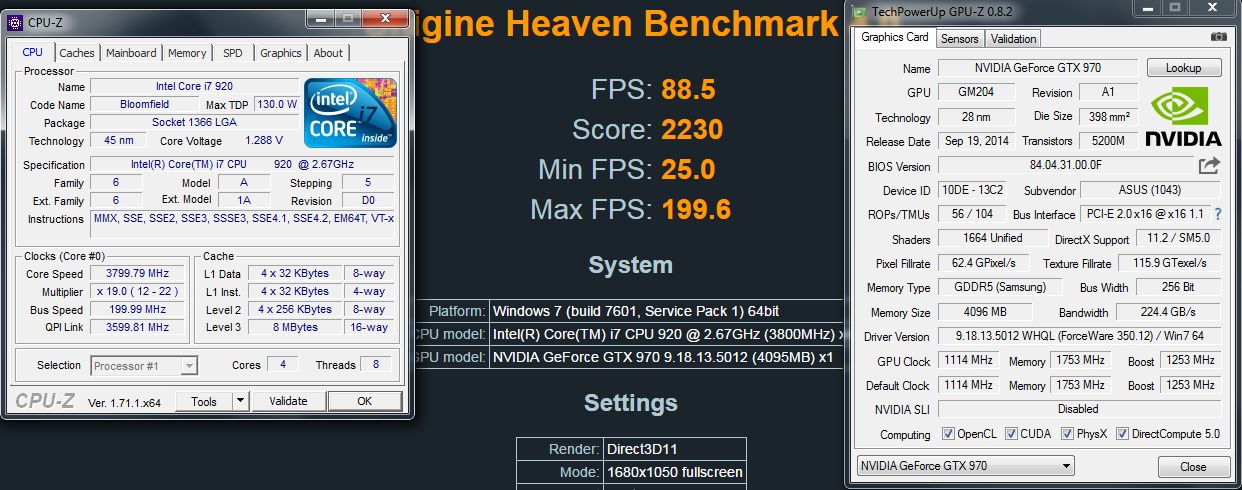Click the Name field showing Intel Core i7 920
This screenshot has height=490, width=1242.
194,87
